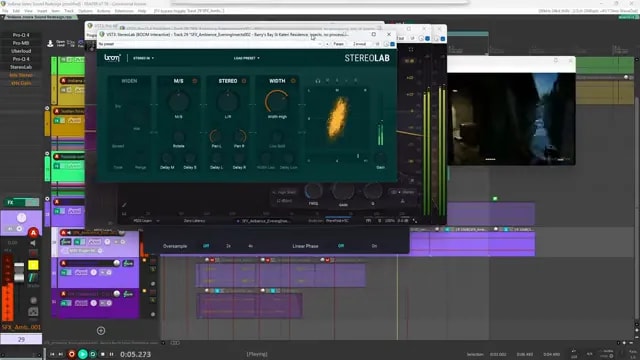Click the envelope button on track 29

pos(94,242)
